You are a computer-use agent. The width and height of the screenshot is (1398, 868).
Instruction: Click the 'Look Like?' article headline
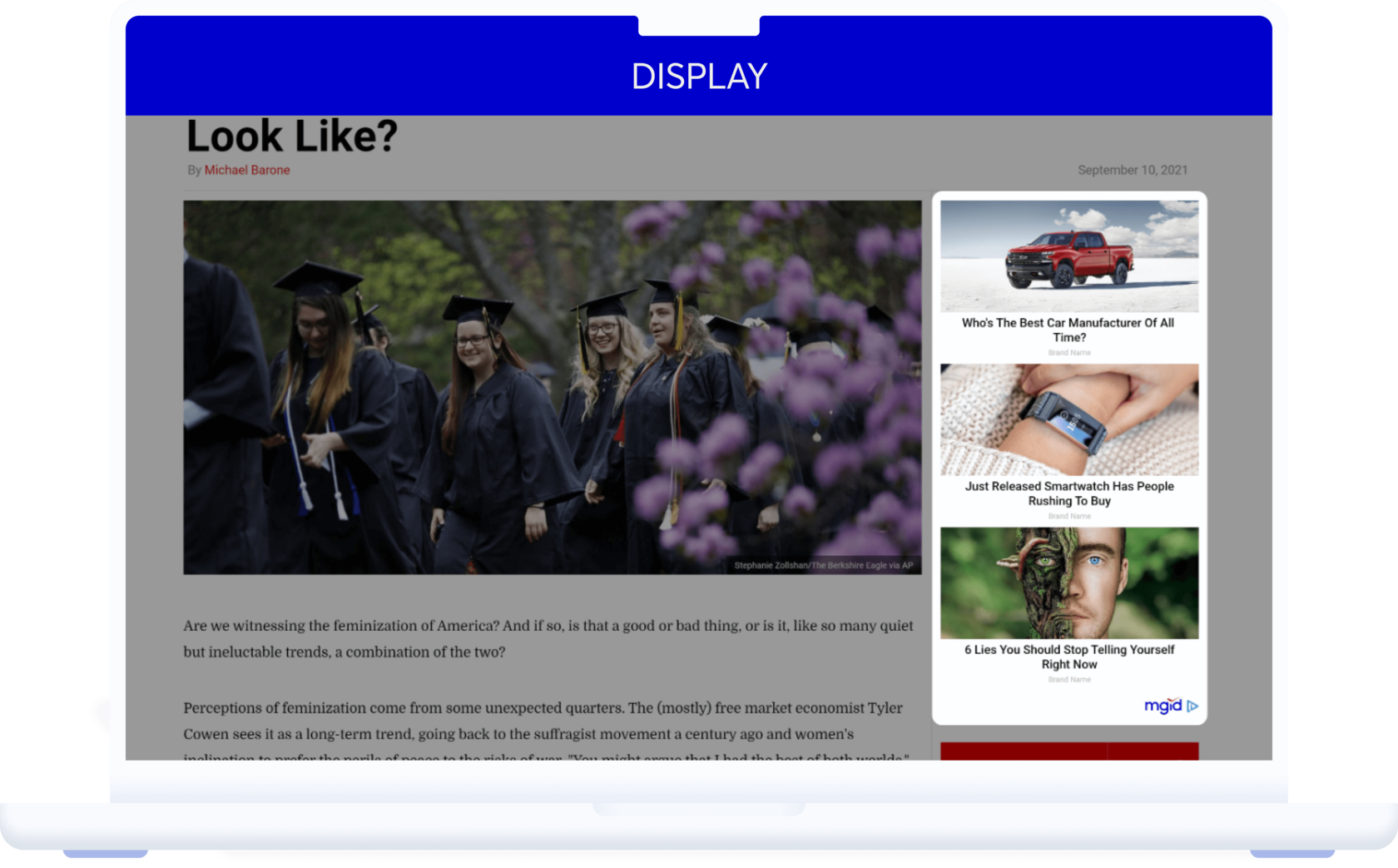[292, 136]
